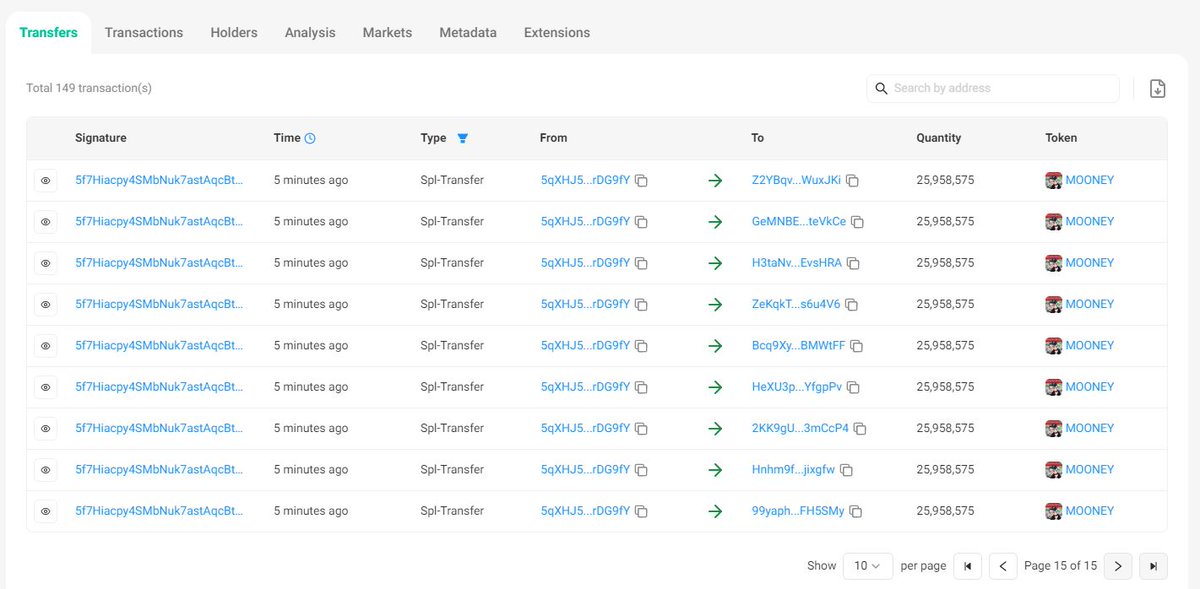The height and width of the screenshot is (589, 1200).
Task: Toggle eye preview for 99yaph...FH5SMy transfer
Action: pyautogui.click(x=45, y=510)
